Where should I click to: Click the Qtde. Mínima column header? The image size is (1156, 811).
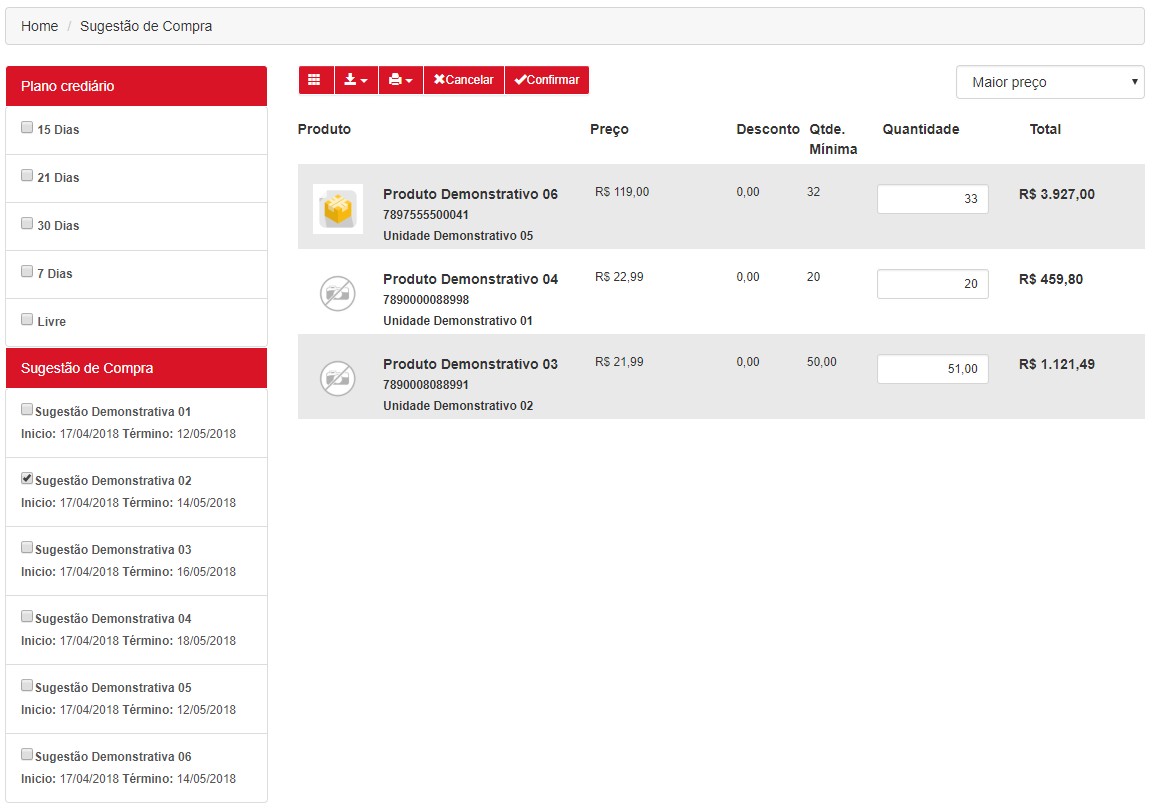[833, 139]
